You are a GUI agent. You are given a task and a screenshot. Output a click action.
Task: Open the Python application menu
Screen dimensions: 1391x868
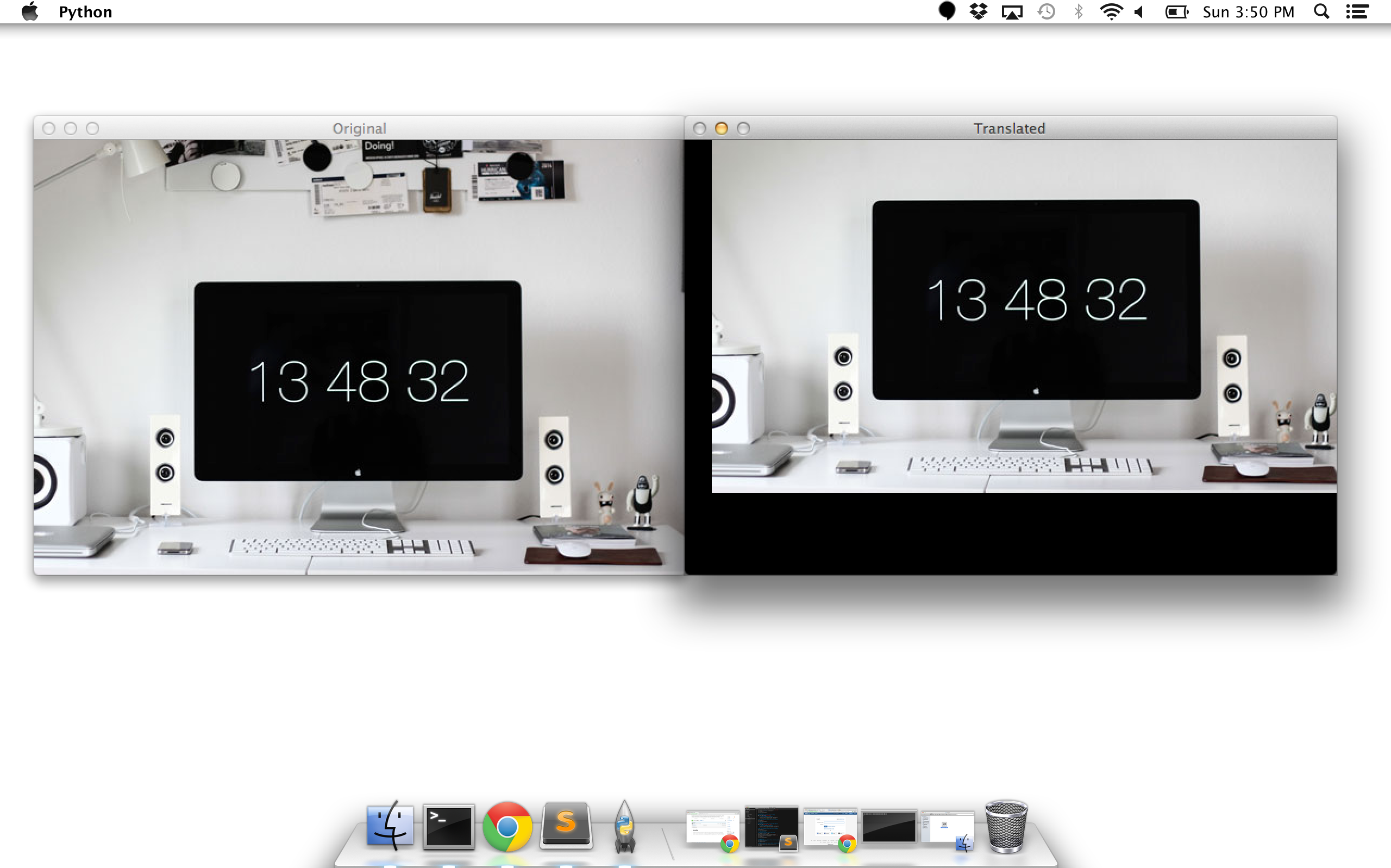pyautogui.click(x=85, y=12)
